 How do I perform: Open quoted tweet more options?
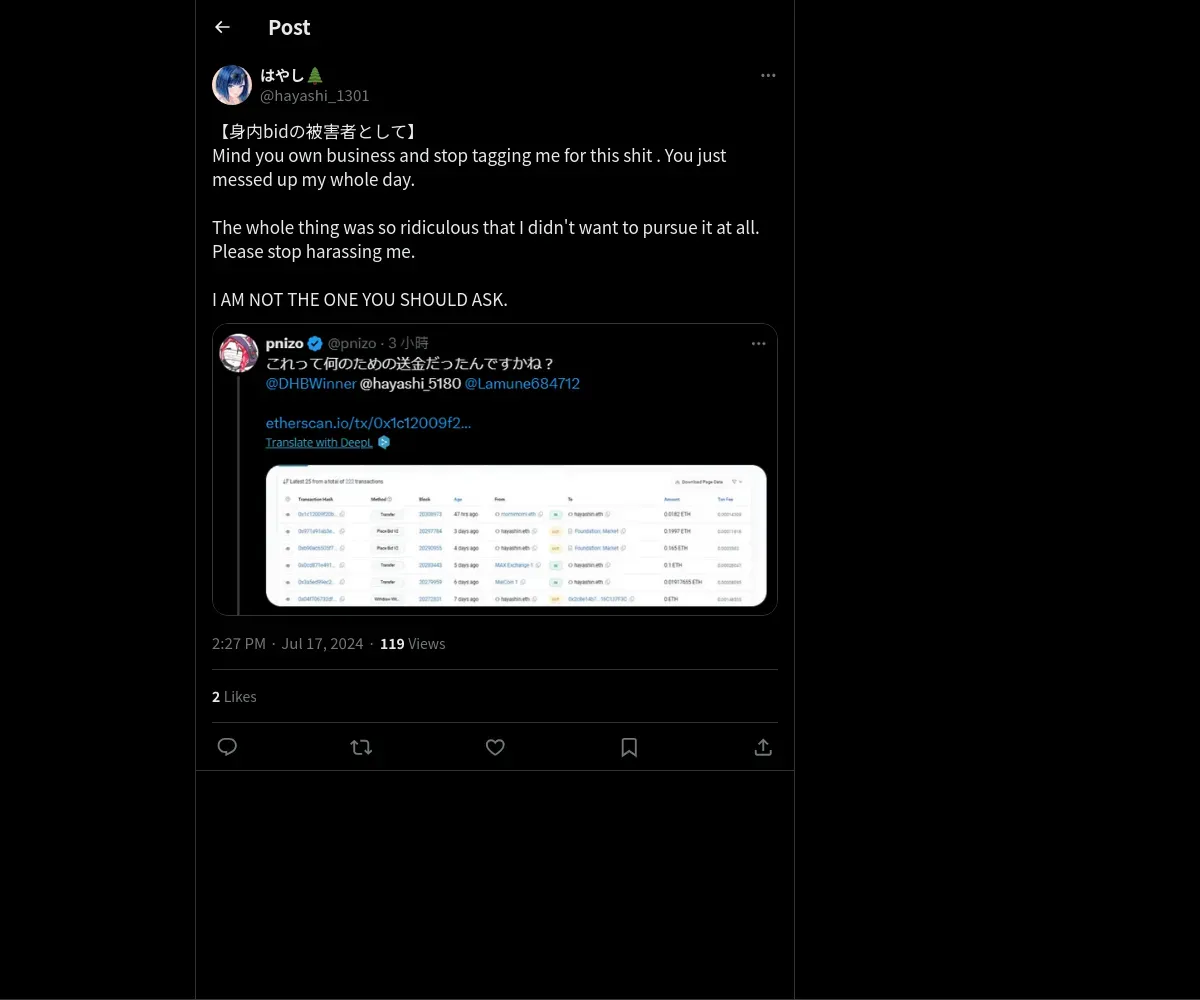759,344
